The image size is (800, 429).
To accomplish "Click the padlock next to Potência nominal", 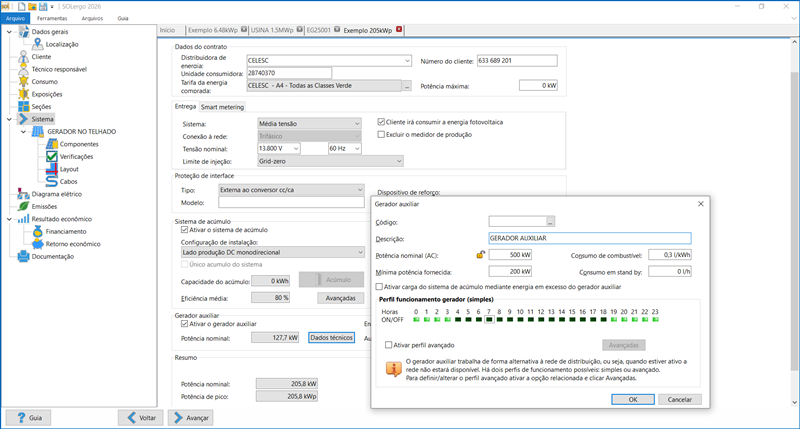I will tap(480, 255).
